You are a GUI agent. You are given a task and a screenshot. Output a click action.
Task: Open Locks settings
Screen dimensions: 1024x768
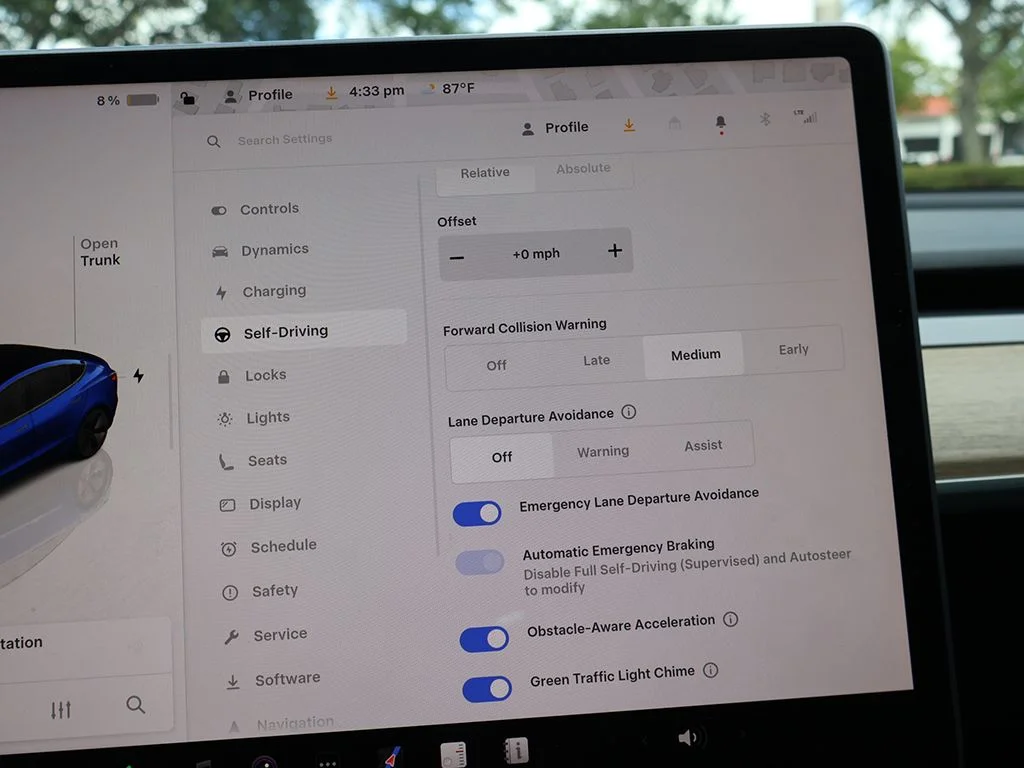[x=252, y=376]
